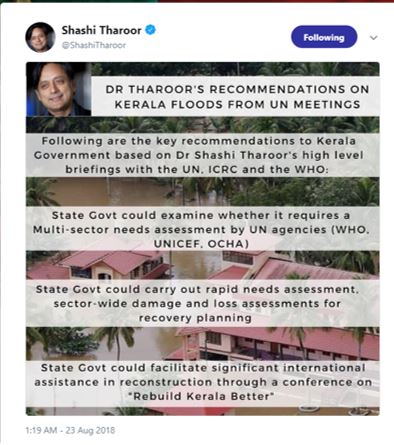Click the "DR THAROOR'S RECOMMENDATIONS" title banner

pos(235,97)
